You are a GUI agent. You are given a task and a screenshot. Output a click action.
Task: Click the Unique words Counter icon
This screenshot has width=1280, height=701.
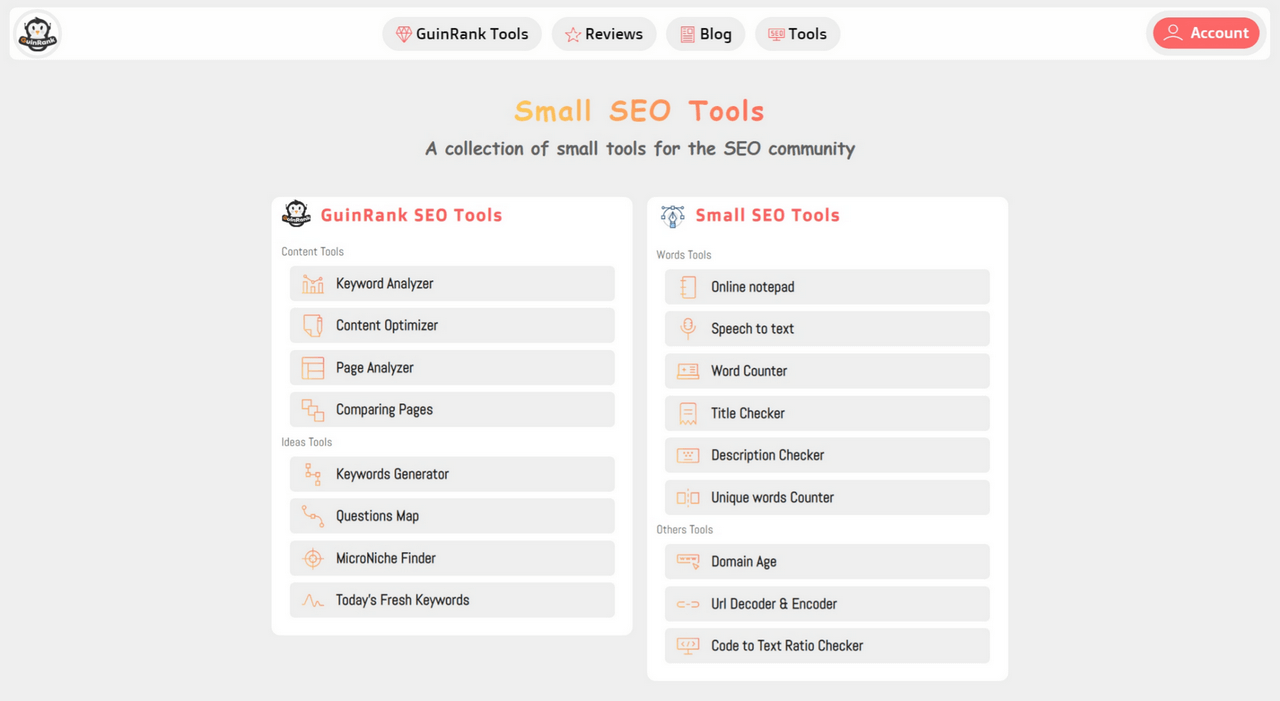[688, 498]
